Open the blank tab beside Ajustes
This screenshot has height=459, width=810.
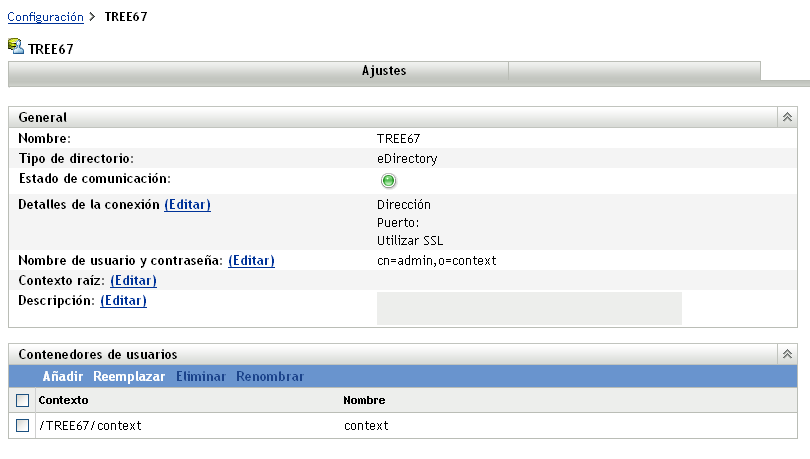coord(634,71)
